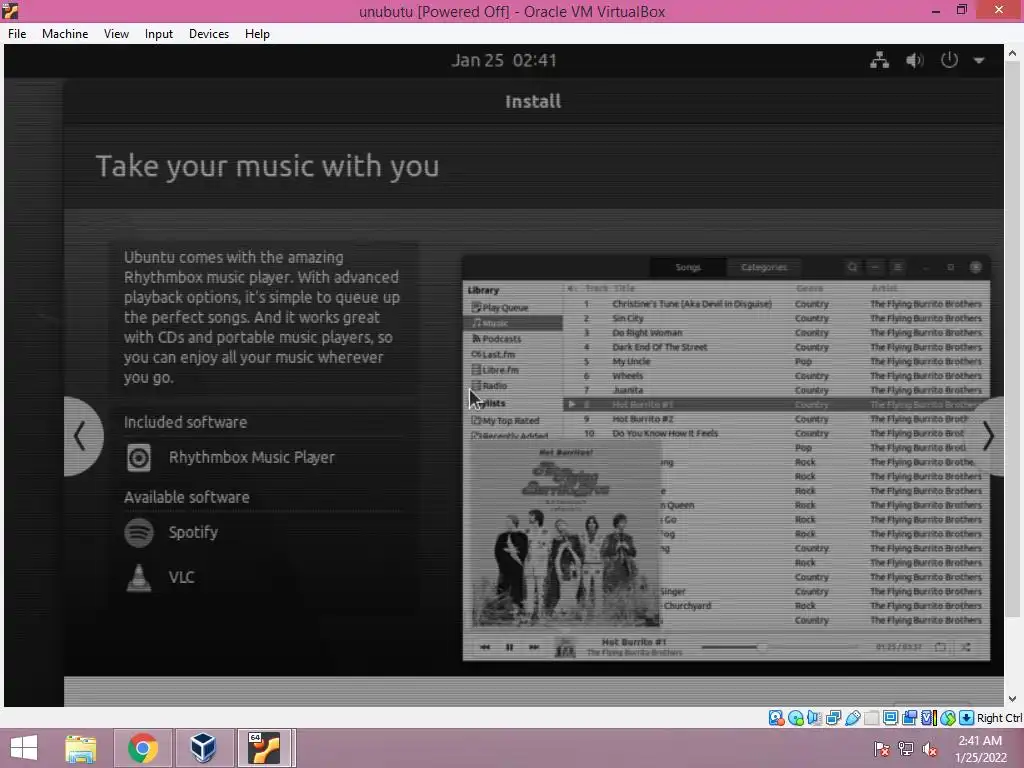The image size is (1024, 768).
Task: Click the running VM taskbar button
Action: tap(264, 748)
